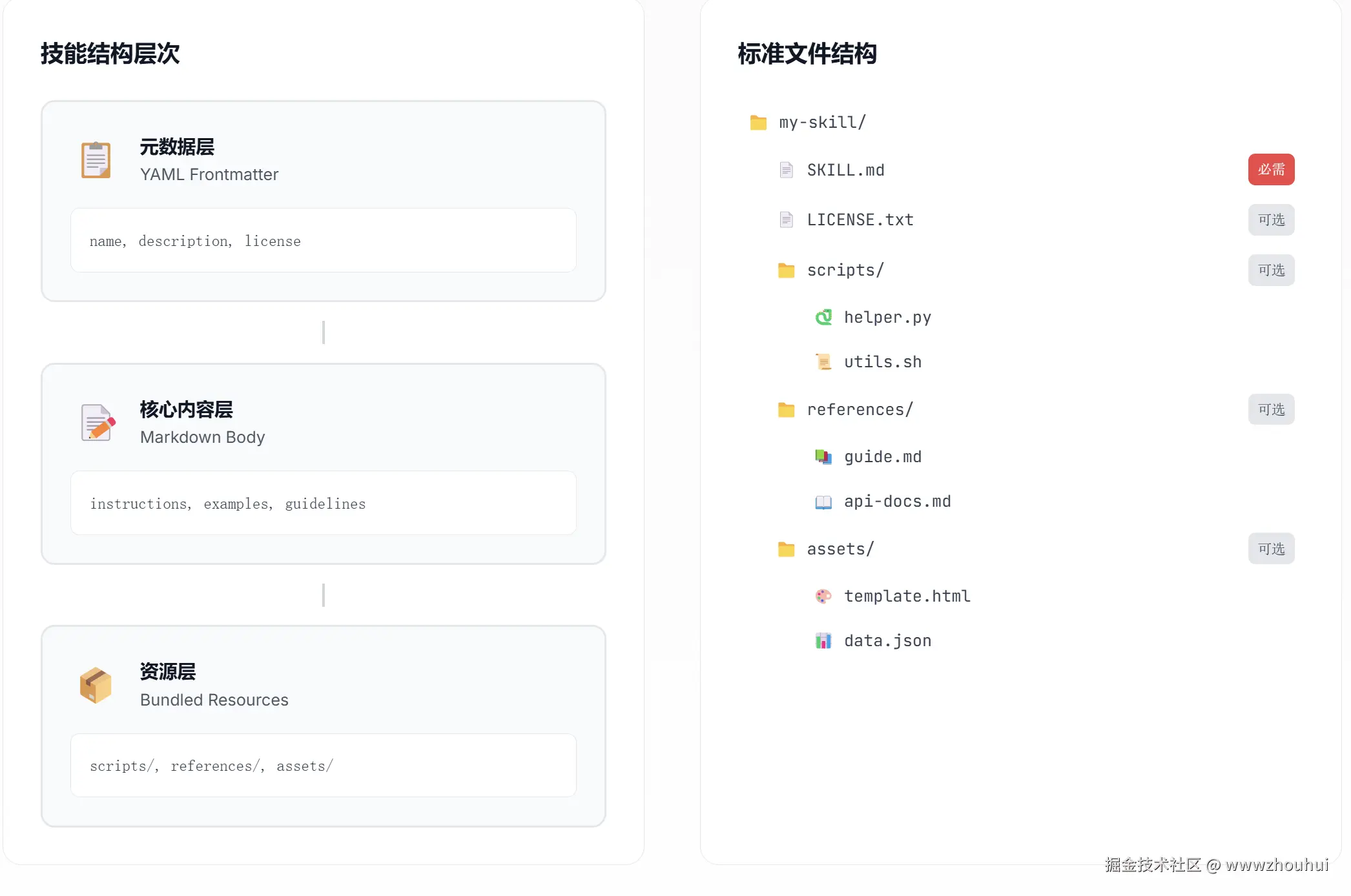Select the SKILL.md file
The image size is (1351, 896).
(x=845, y=170)
